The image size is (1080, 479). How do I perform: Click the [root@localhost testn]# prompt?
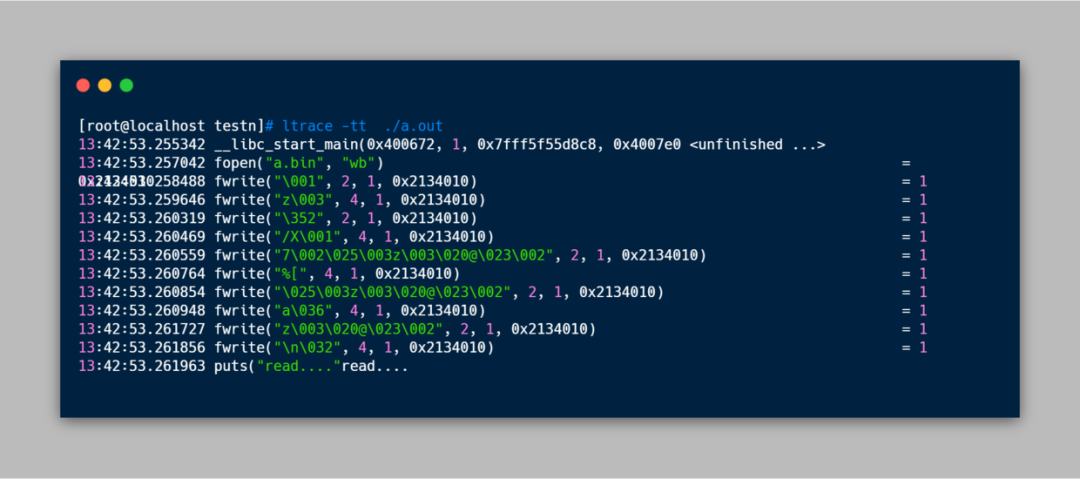[176, 126]
